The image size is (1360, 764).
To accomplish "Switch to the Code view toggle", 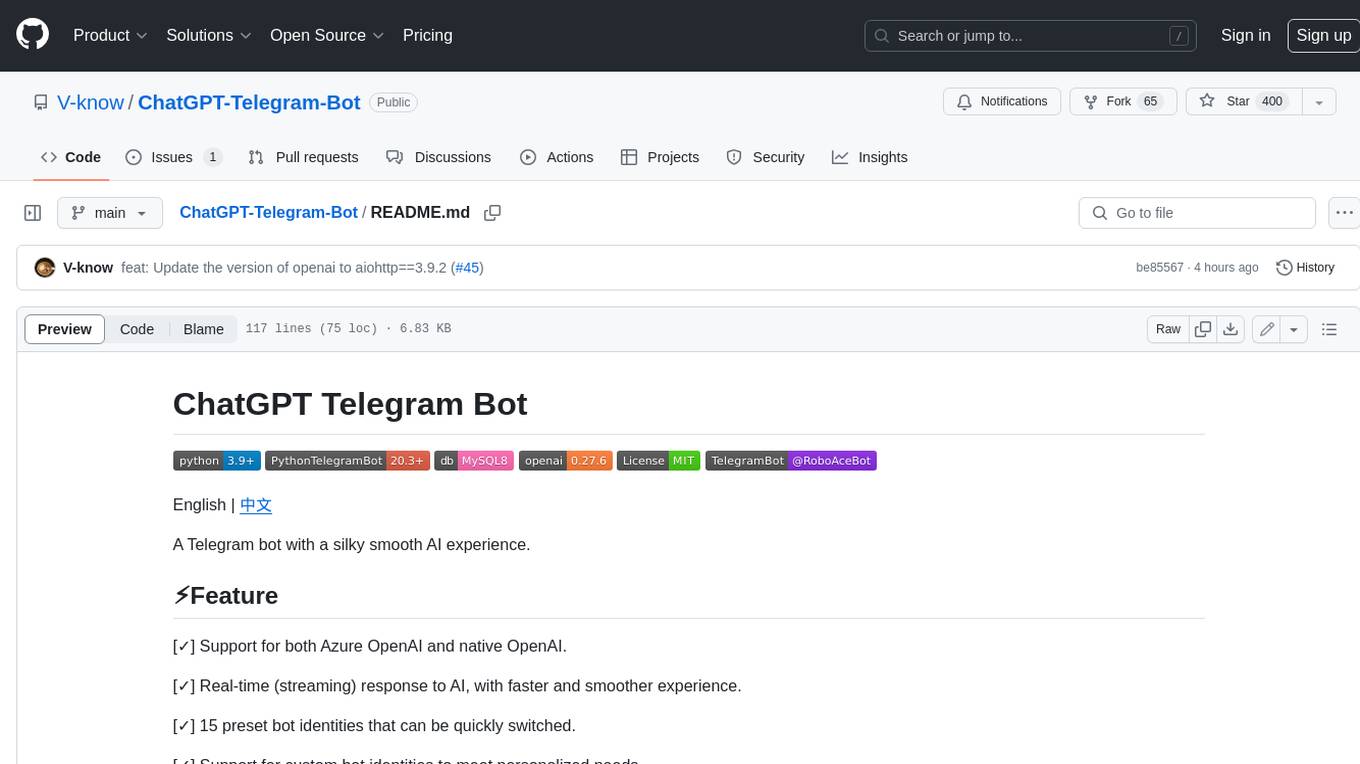I will pos(137,329).
